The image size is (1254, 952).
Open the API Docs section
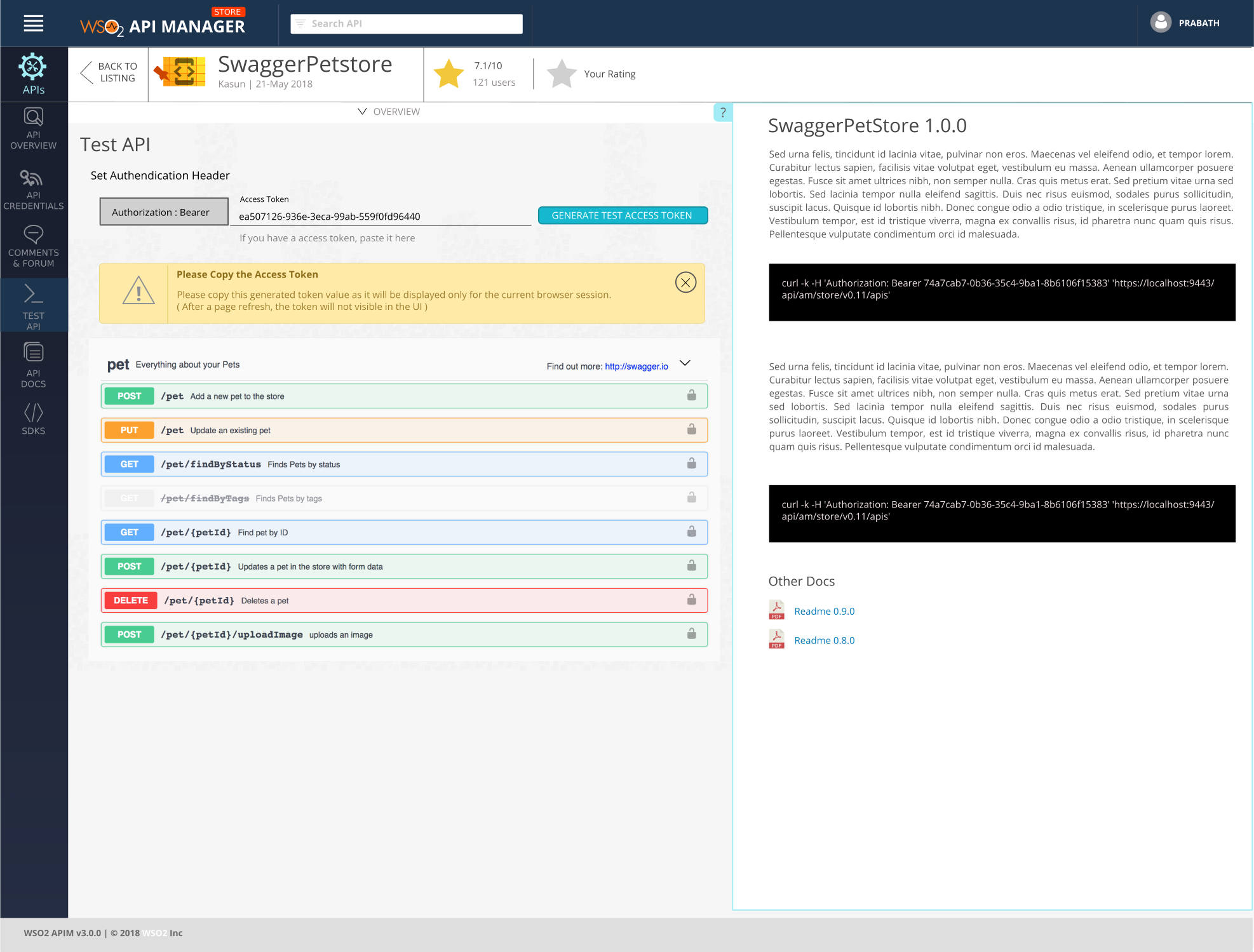(33, 365)
